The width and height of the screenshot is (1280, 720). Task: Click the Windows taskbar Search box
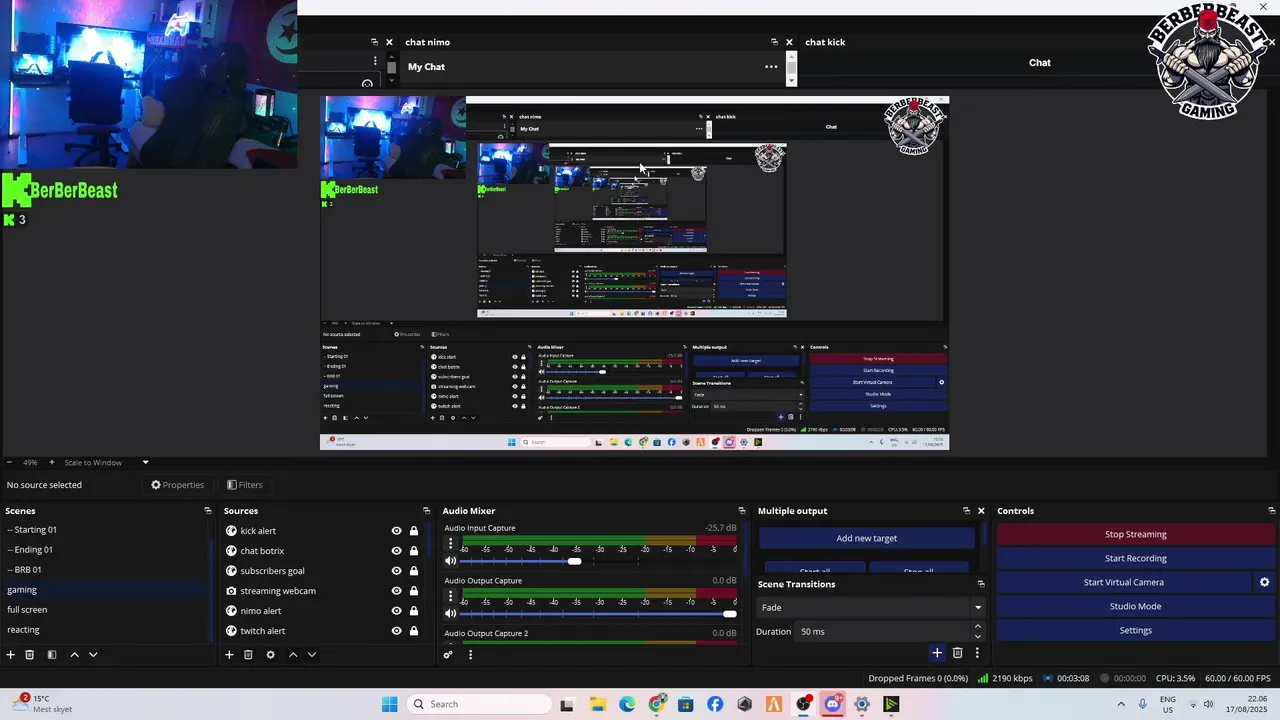pyautogui.click(x=480, y=704)
